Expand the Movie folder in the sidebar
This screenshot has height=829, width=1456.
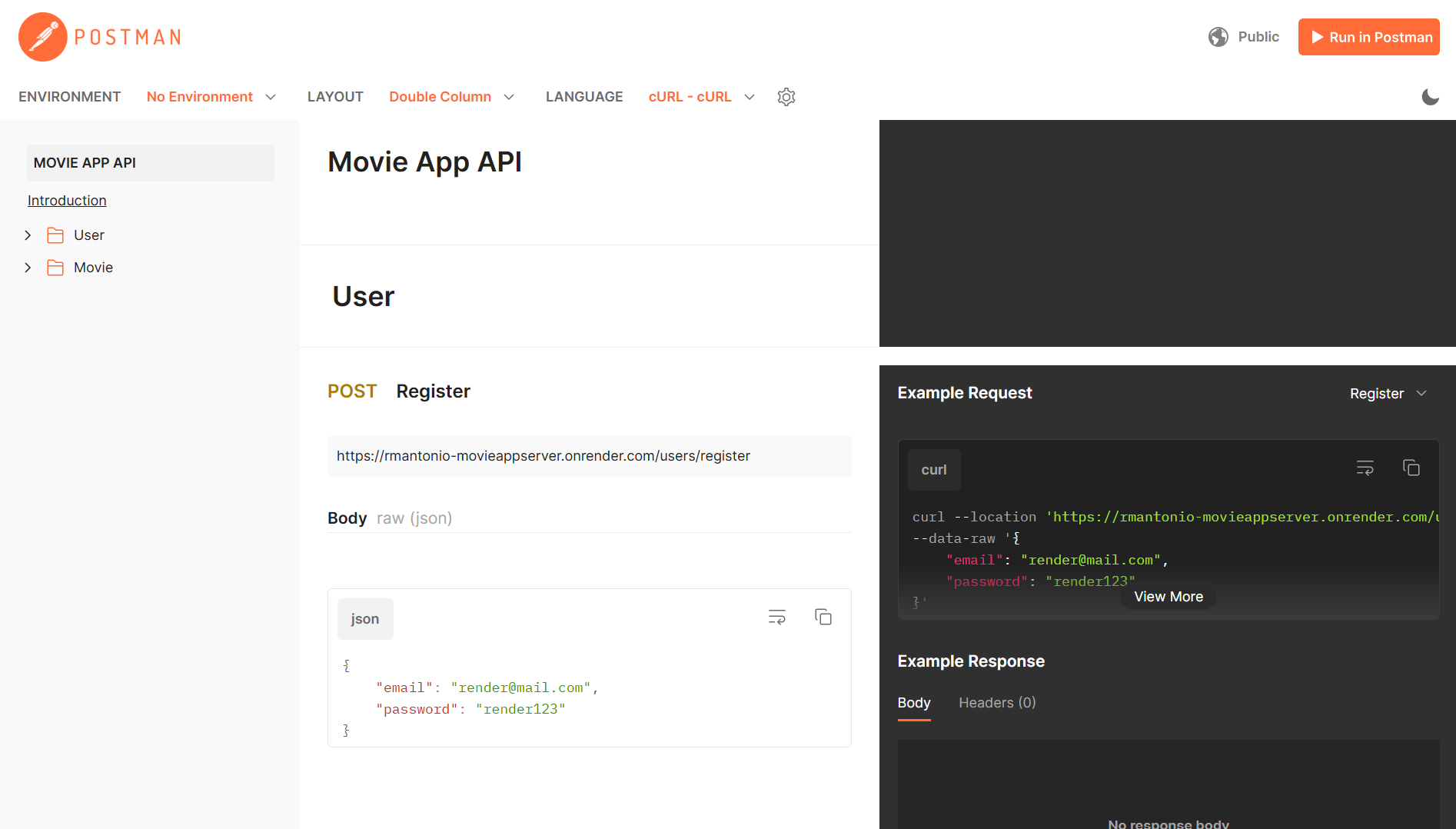pos(28,267)
